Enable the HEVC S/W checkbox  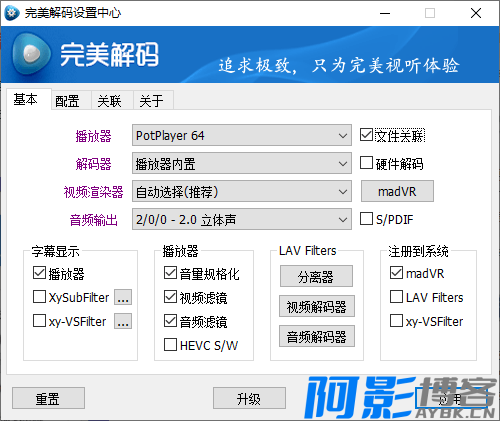(170, 345)
